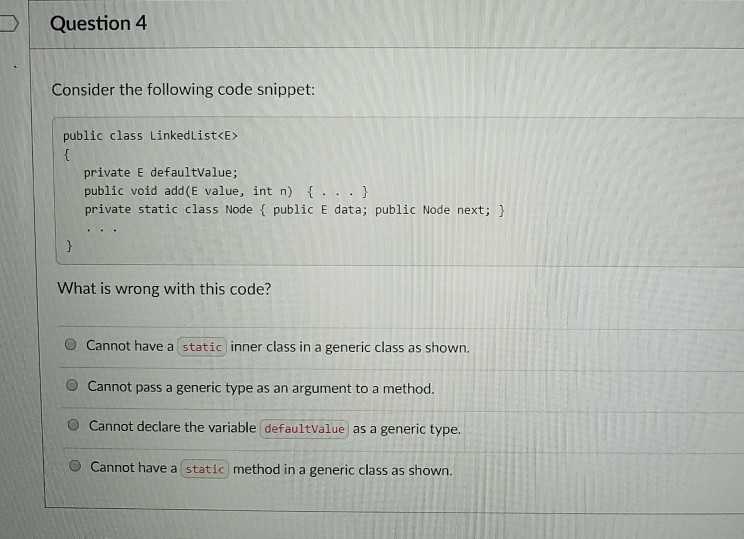Choose the radio for 'Cannot pass a generic type'

72,385
